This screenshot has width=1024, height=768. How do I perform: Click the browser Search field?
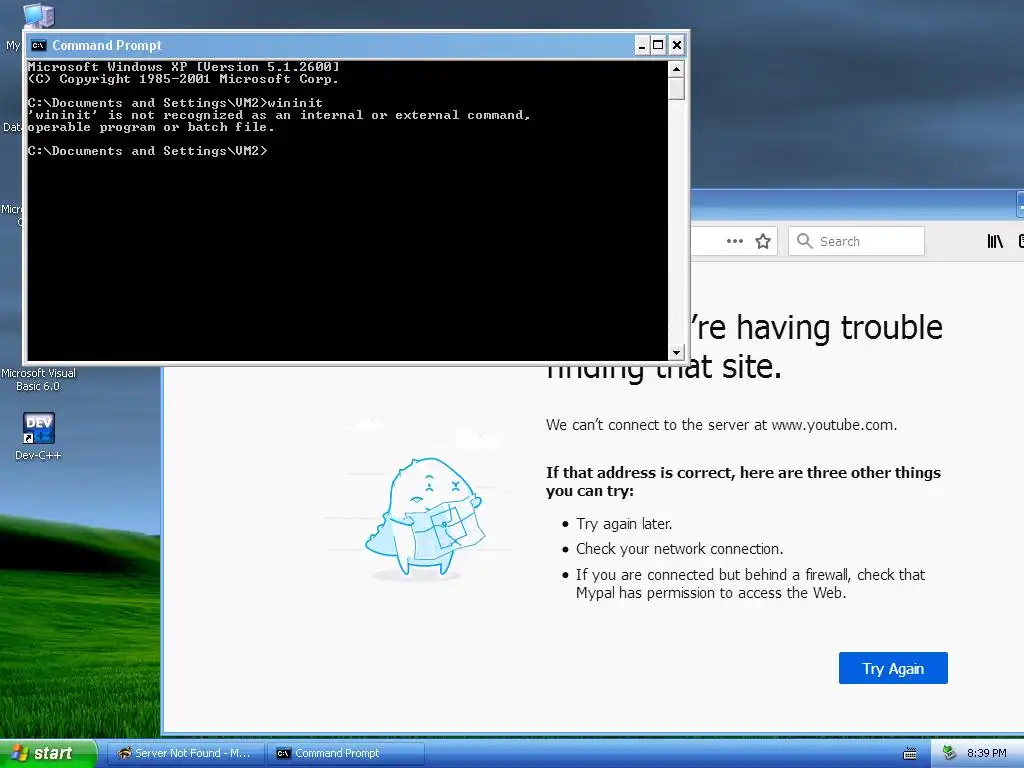coord(856,241)
